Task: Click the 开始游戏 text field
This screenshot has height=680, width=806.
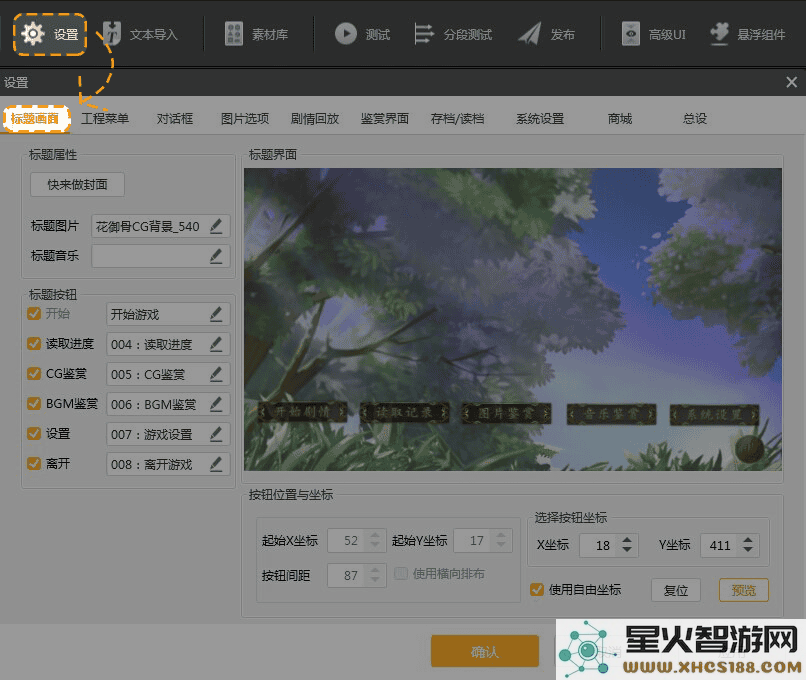Action: [168, 314]
